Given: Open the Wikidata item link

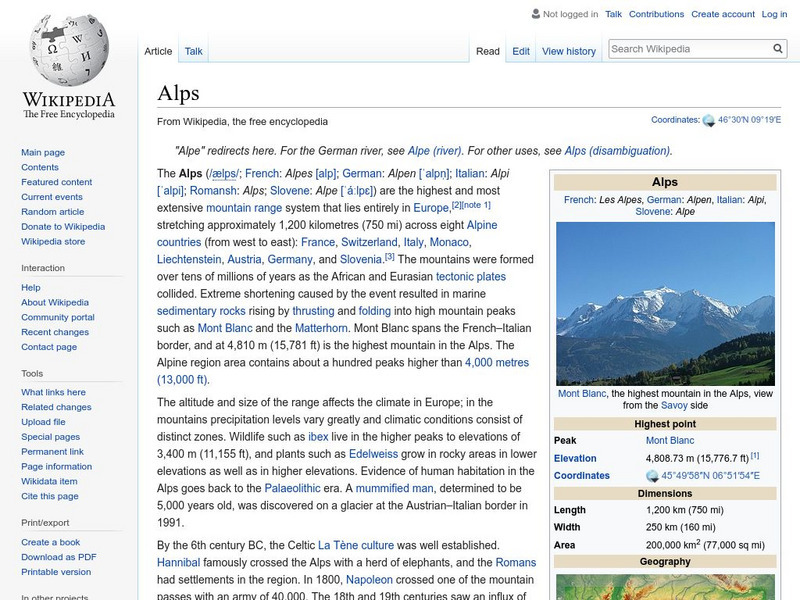Looking at the screenshot, I should click(x=49, y=481).
